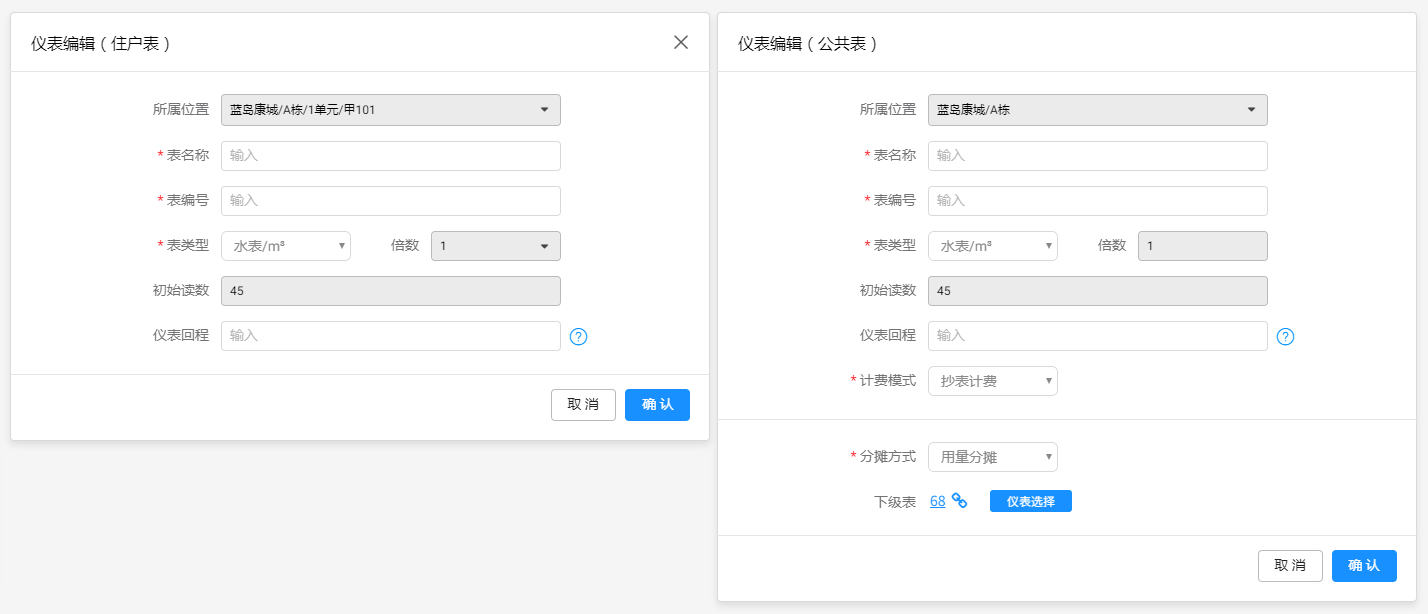Click help icon beside 公共表 仪表回程

[x=1285, y=337]
